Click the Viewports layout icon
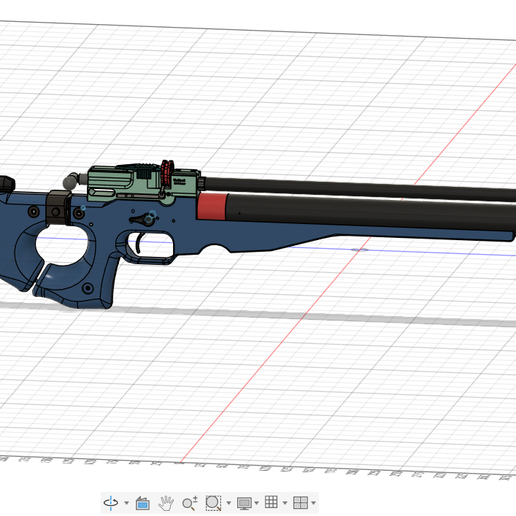The width and height of the screenshot is (516, 516). 300,503
